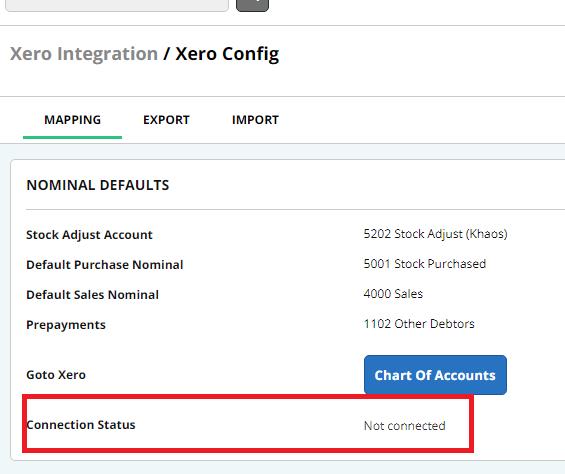Image resolution: width=565 pixels, height=474 pixels.
Task: Open the Chart Of Accounts button
Action: 435,375
